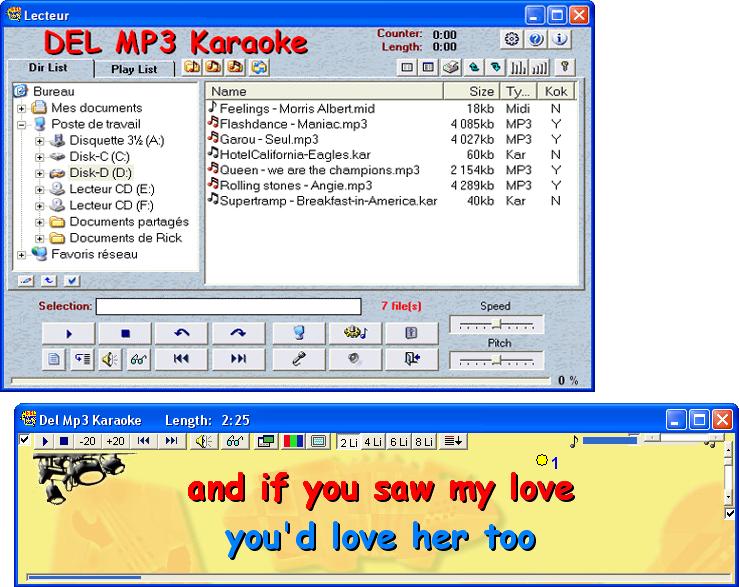Adjust the Pitch slider
Viewport: 739px width, 587px height.
click(x=496, y=361)
